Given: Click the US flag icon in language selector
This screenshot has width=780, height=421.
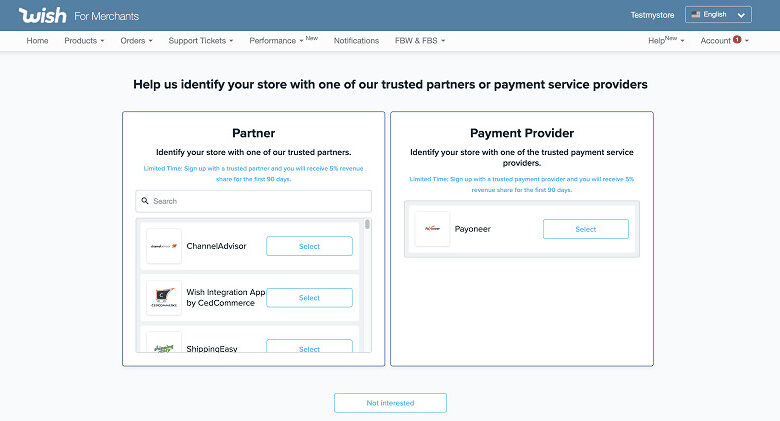Looking at the screenshot, I should click(695, 14).
